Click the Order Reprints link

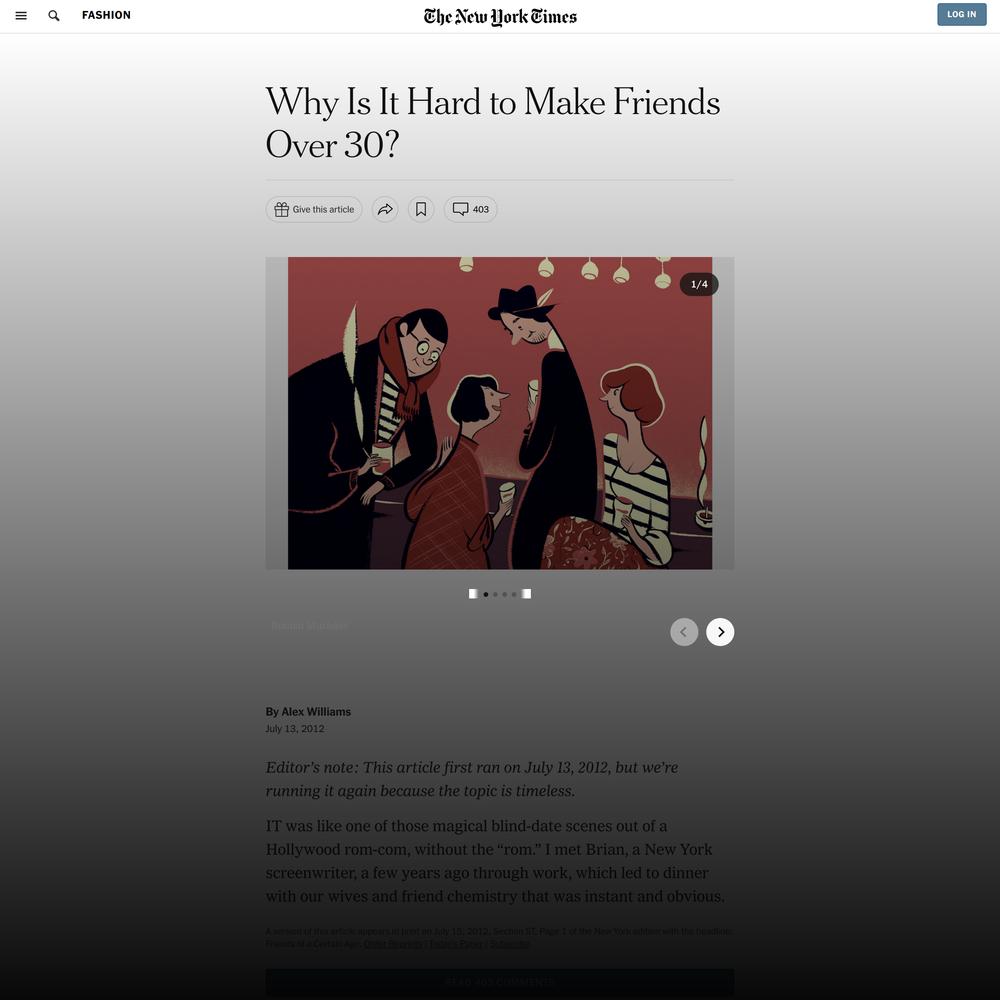click(x=393, y=944)
